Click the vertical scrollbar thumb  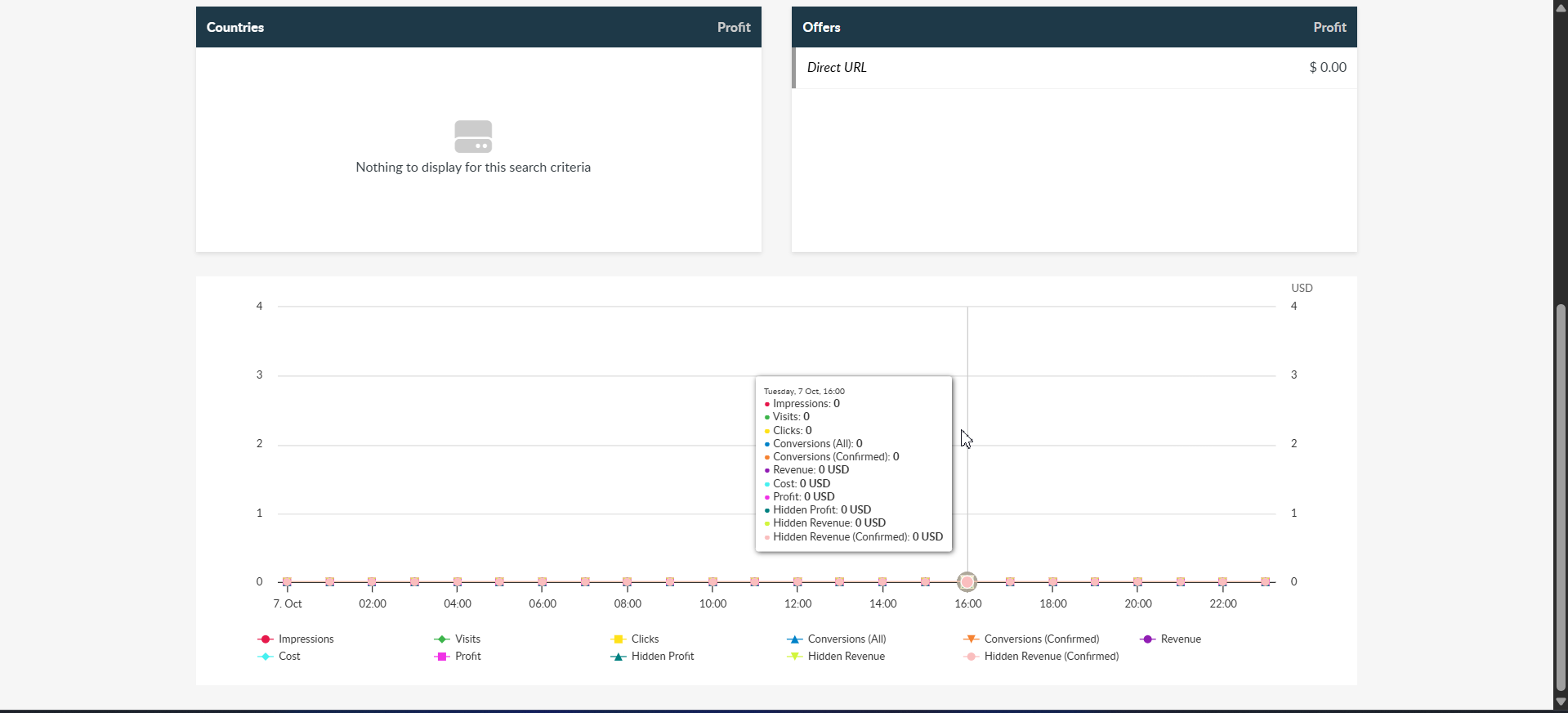click(1561, 497)
